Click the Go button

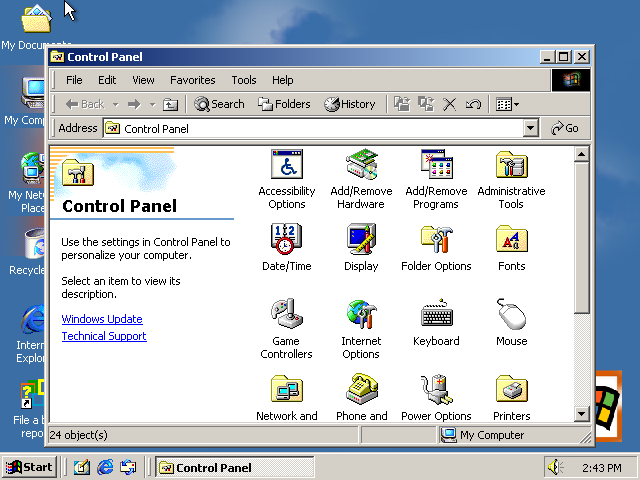tap(565, 128)
